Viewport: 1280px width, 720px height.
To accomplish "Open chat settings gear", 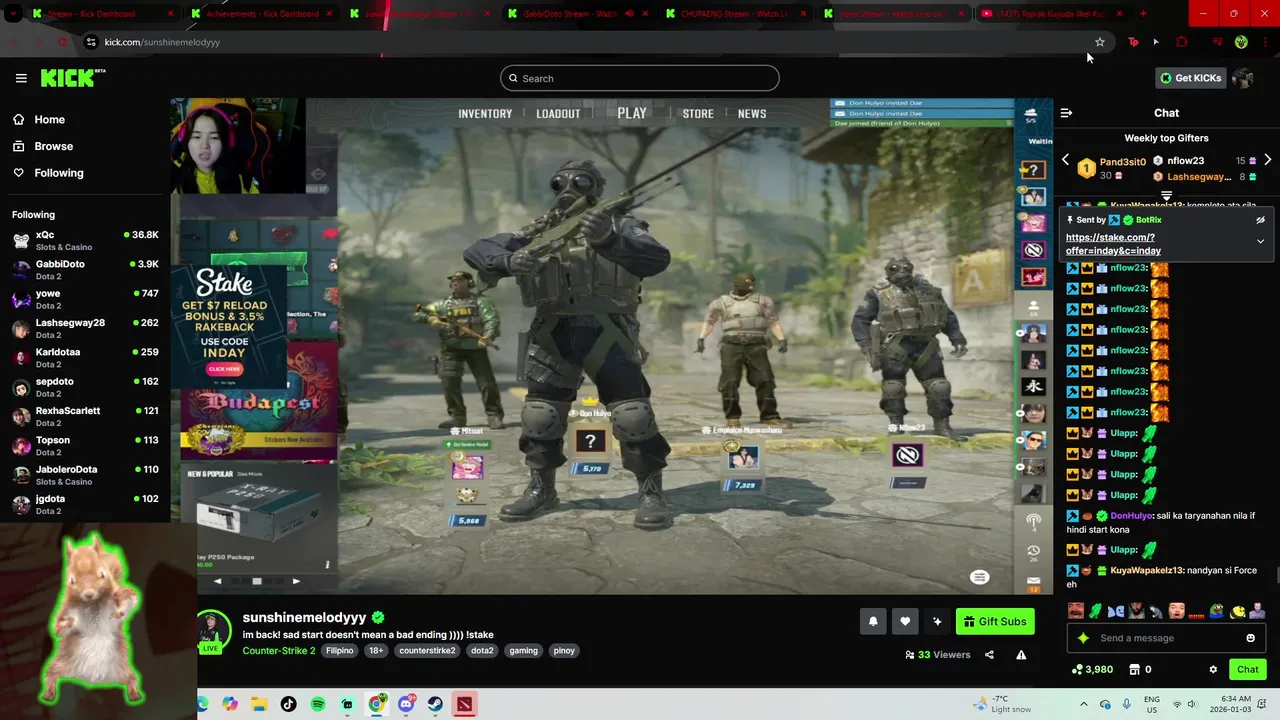I will tap(1213, 670).
